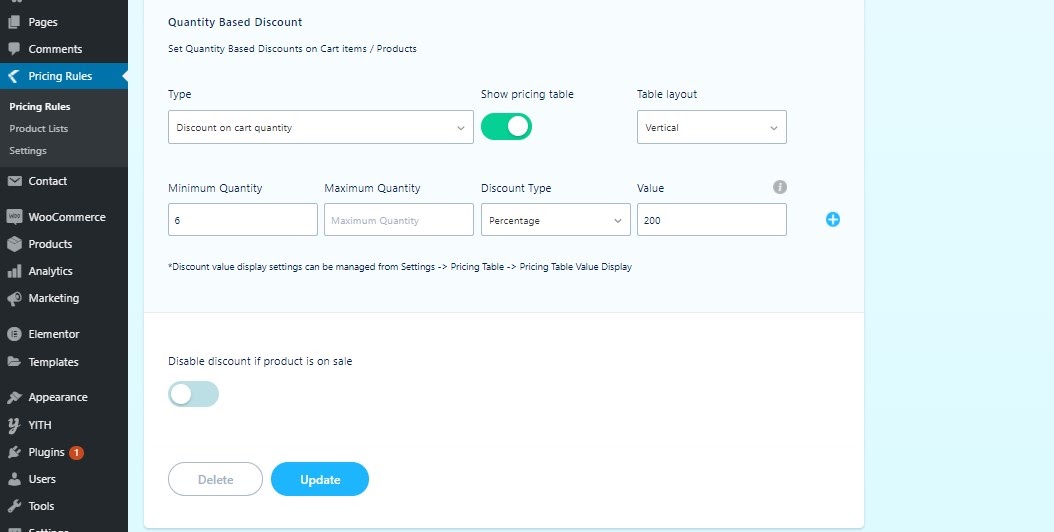Open the Type dropdown
Screen dimensions: 1054x532
pos(321,127)
